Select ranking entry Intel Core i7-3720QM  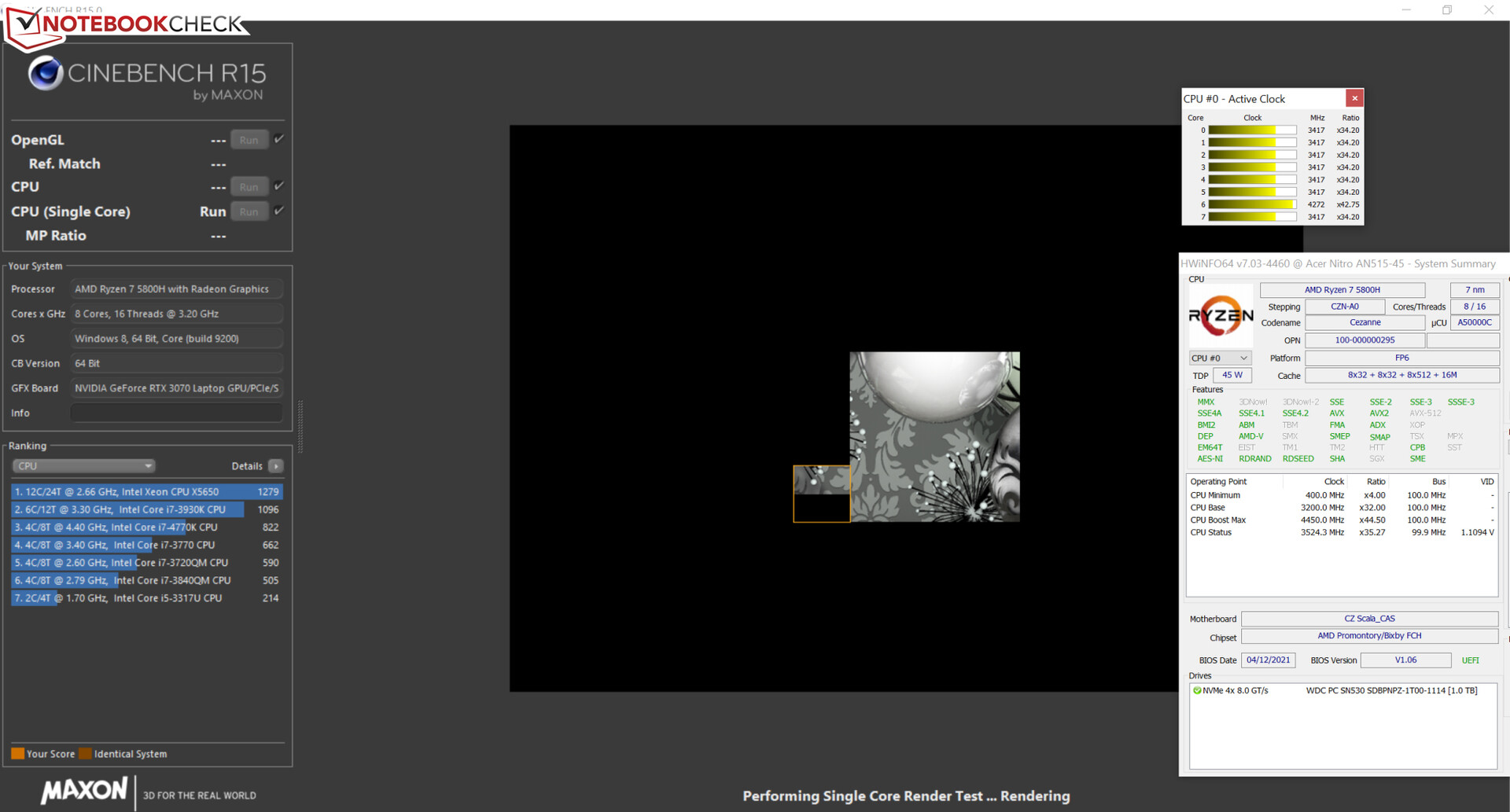point(147,563)
